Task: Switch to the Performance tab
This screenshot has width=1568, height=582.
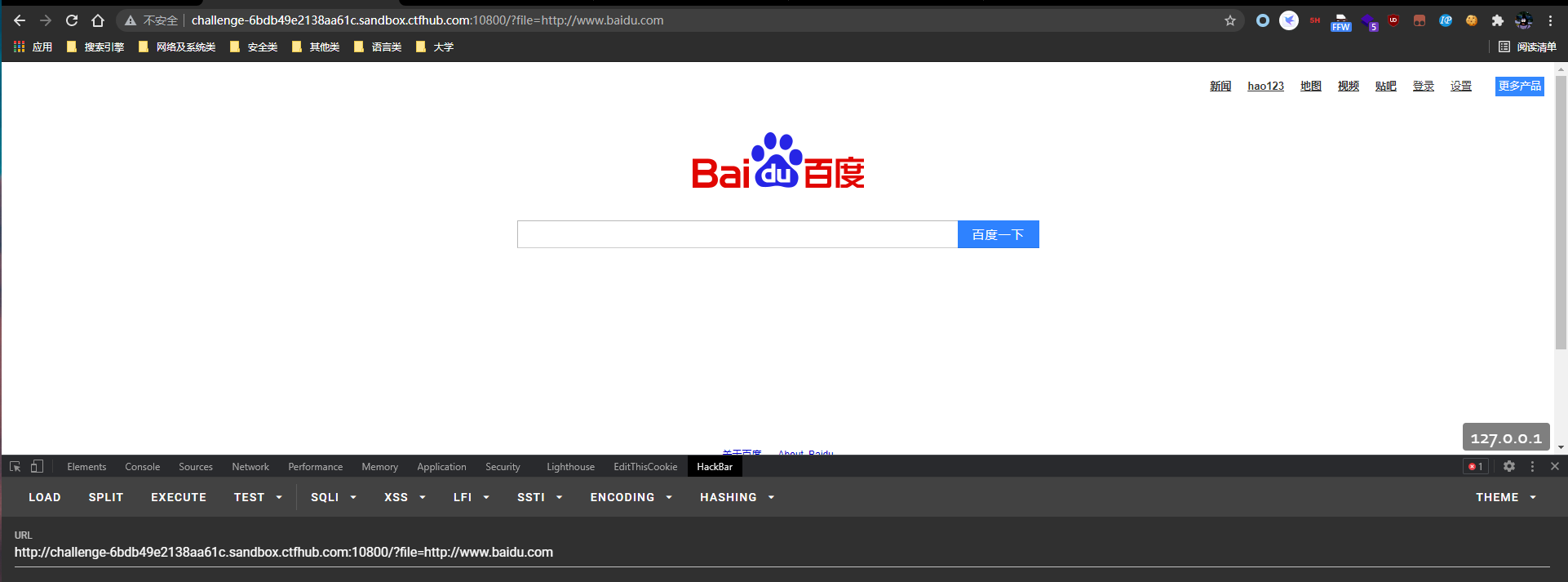Action: (315, 467)
